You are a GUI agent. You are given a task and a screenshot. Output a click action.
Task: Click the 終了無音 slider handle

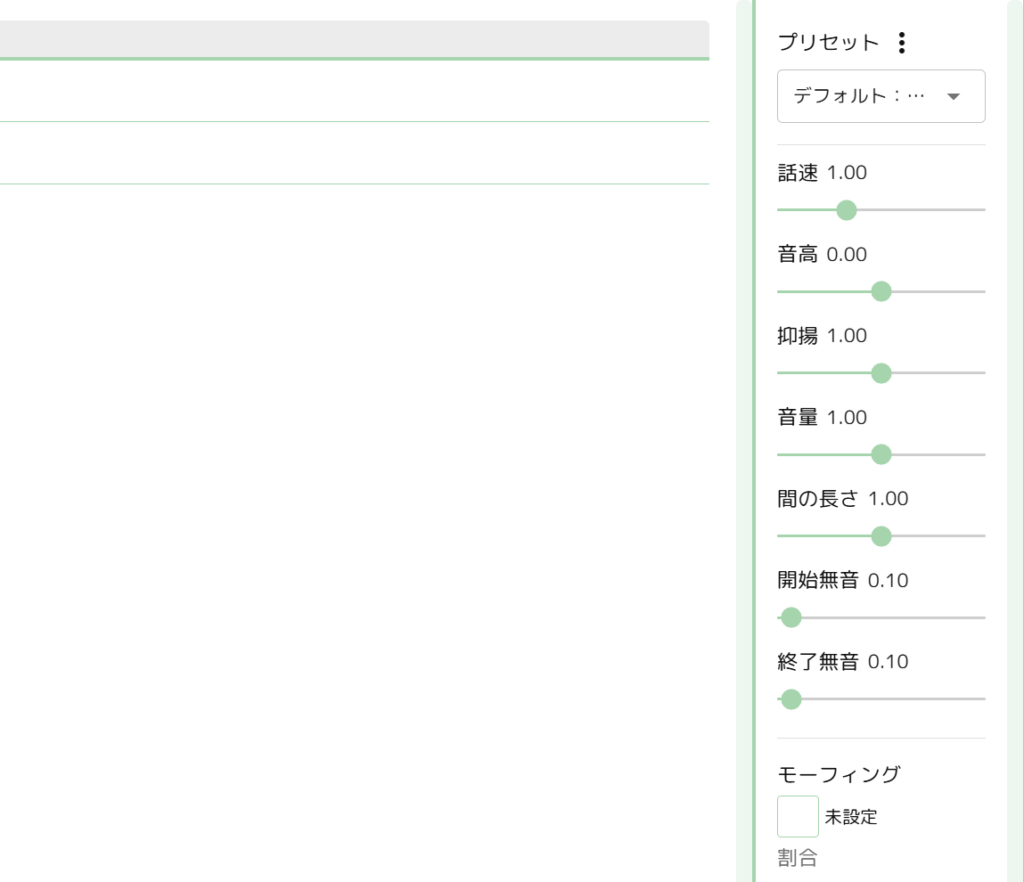pyautogui.click(x=791, y=699)
